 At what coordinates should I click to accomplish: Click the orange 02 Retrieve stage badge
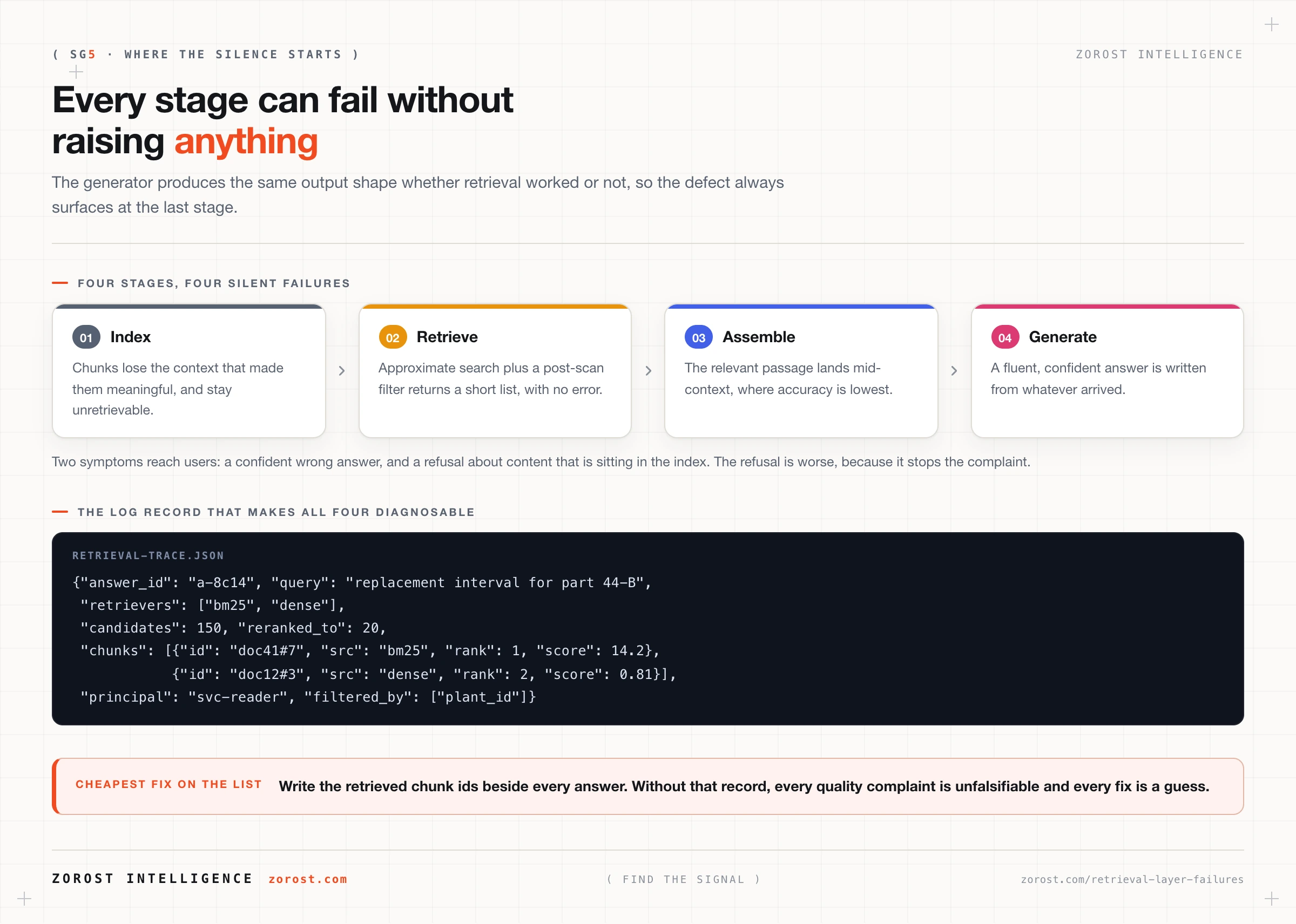393,337
